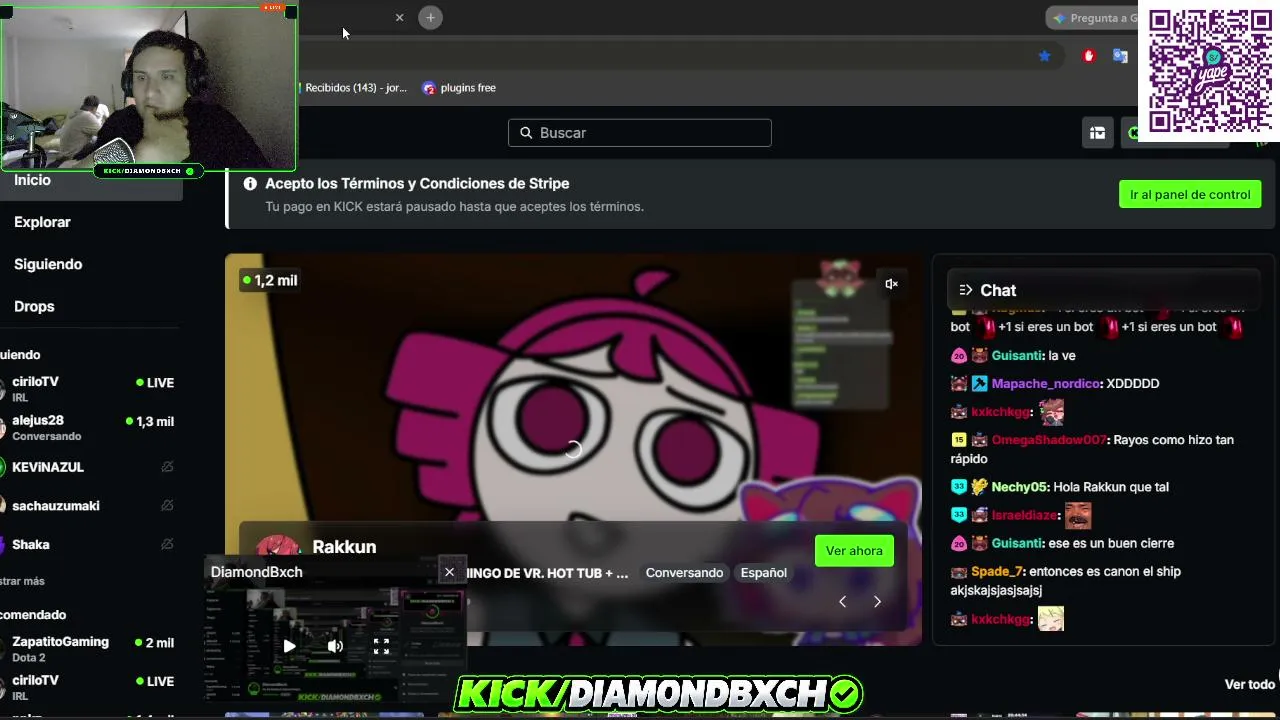Image resolution: width=1280 pixels, height=720 pixels.
Task: Open alejus28 channel in sidebar
Action: (x=90, y=427)
